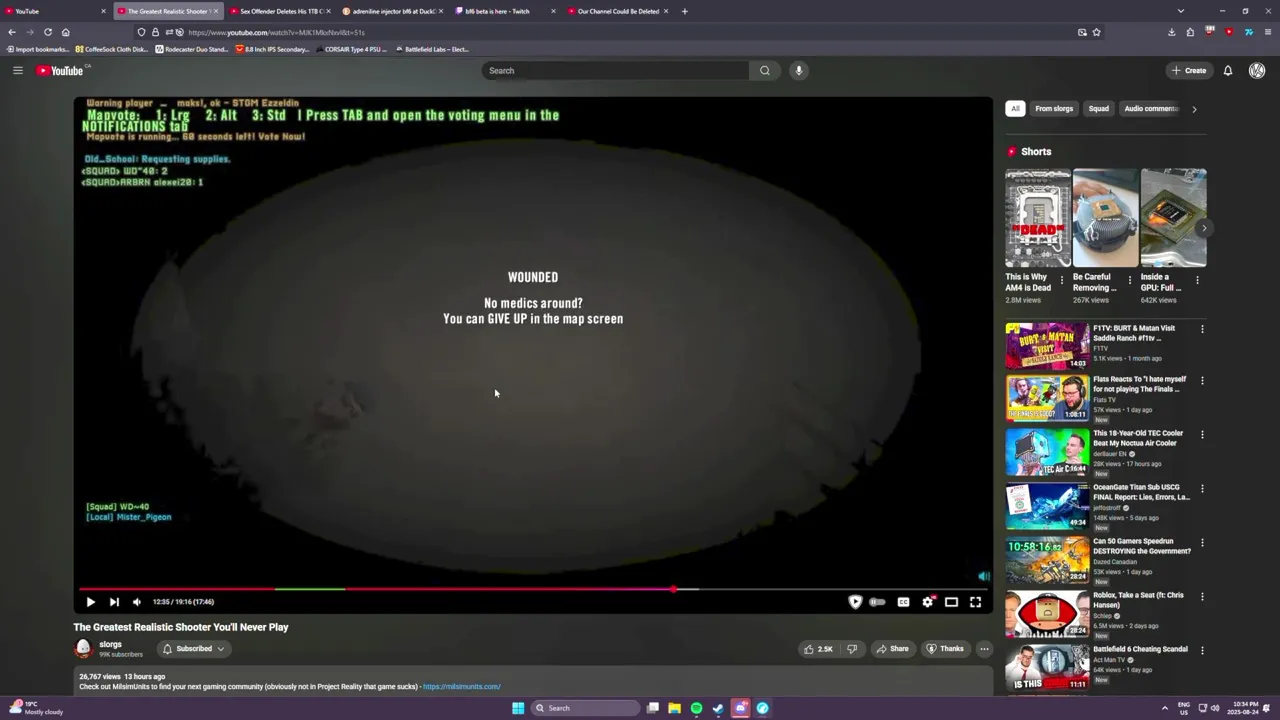Open the 'This is Why AM4 is Dead' short
Image resolution: width=1280 pixels, height=720 pixels.
point(1038,218)
